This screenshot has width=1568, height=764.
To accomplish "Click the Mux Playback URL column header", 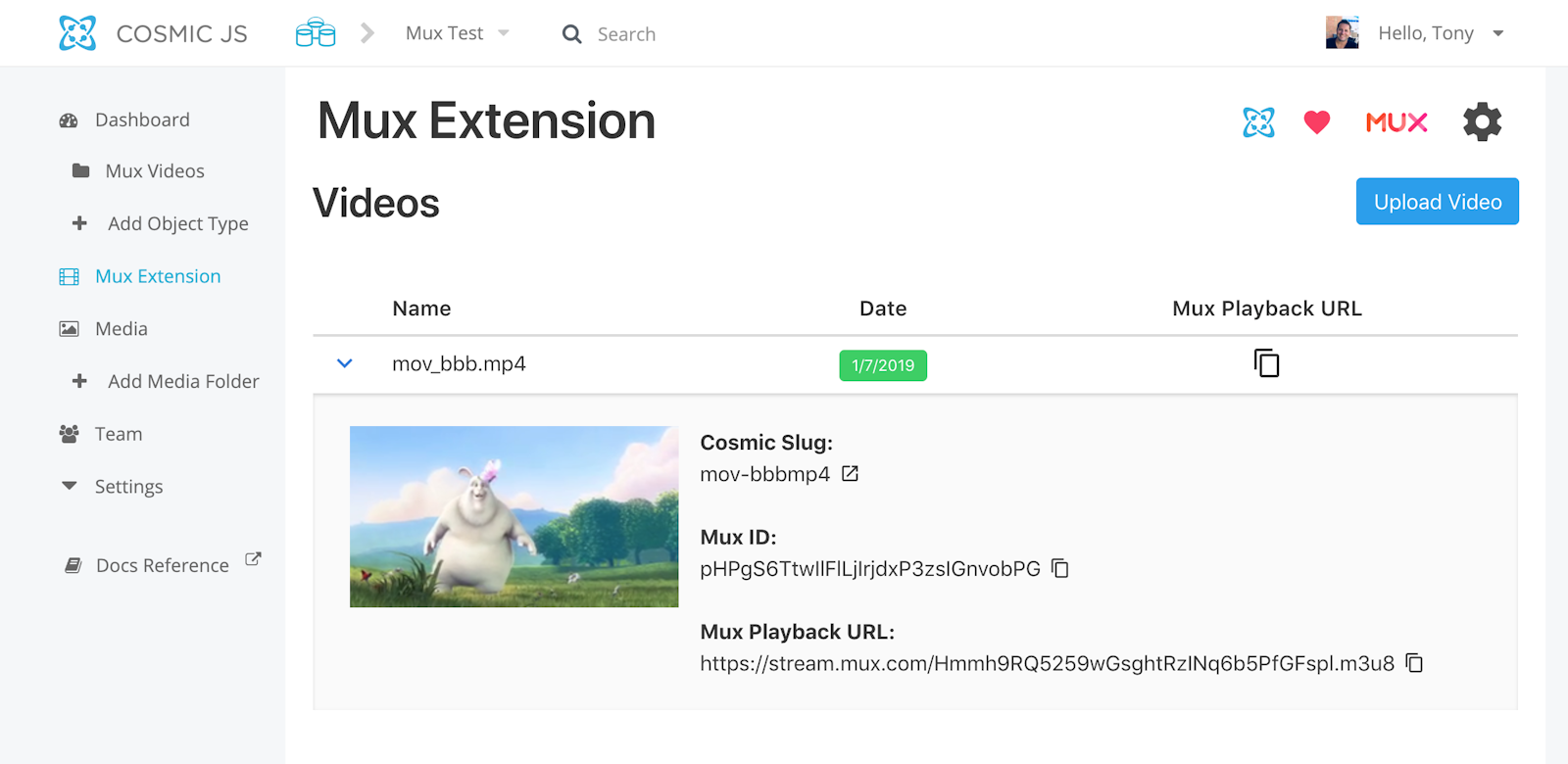I will click(1267, 309).
